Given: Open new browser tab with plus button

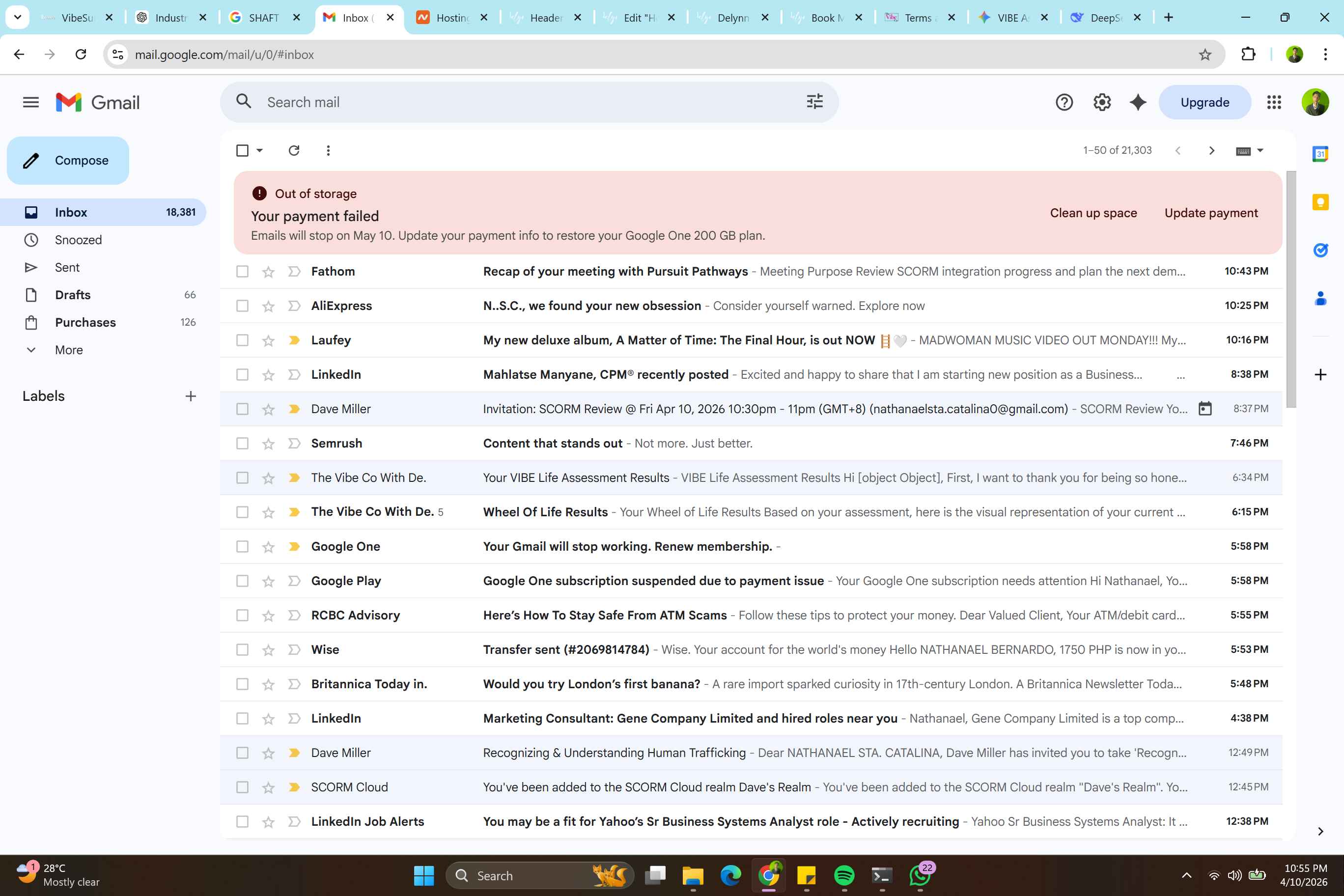Looking at the screenshot, I should pyautogui.click(x=1169, y=17).
